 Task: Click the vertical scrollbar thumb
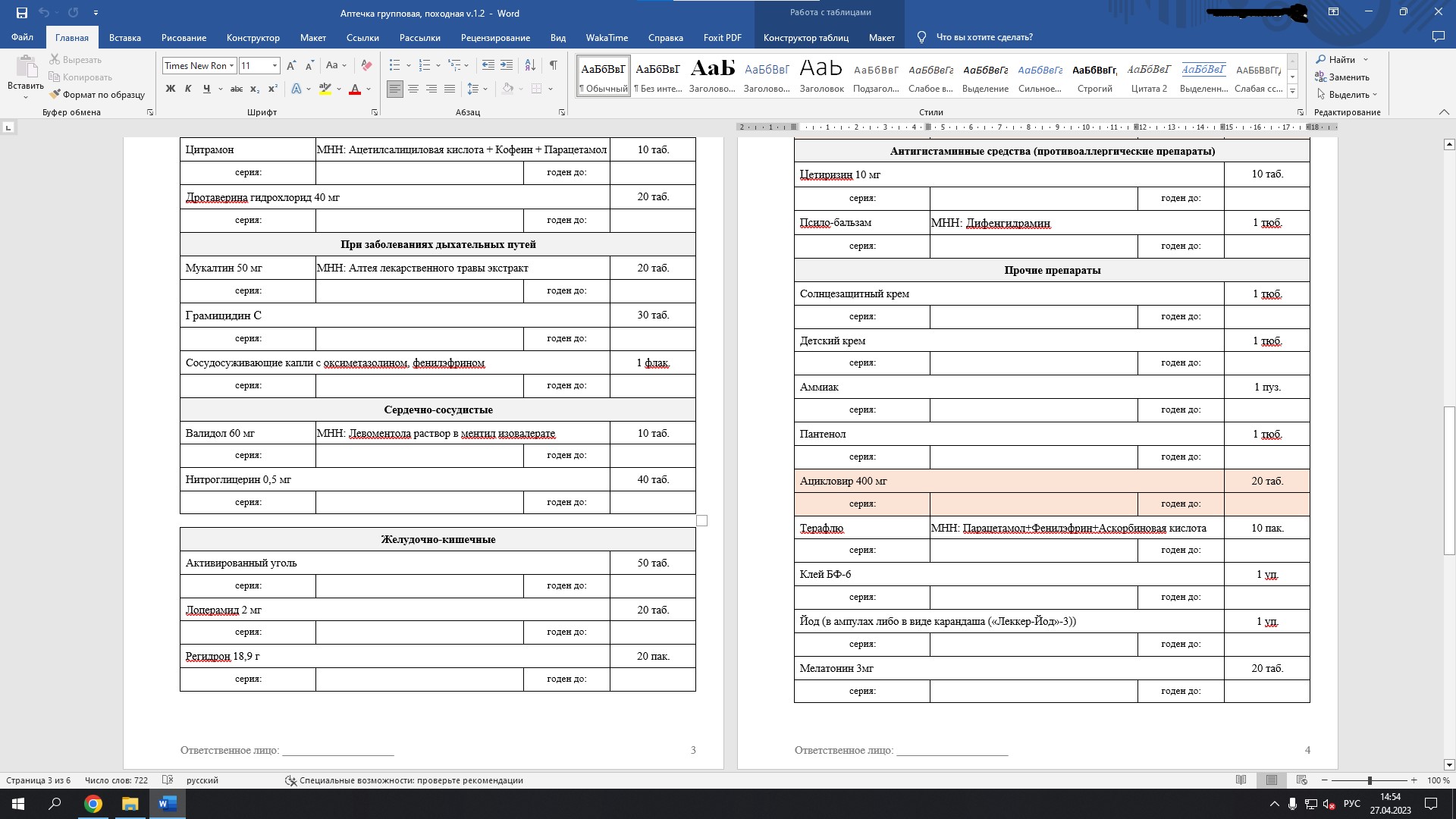pyautogui.click(x=1449, y=481)
